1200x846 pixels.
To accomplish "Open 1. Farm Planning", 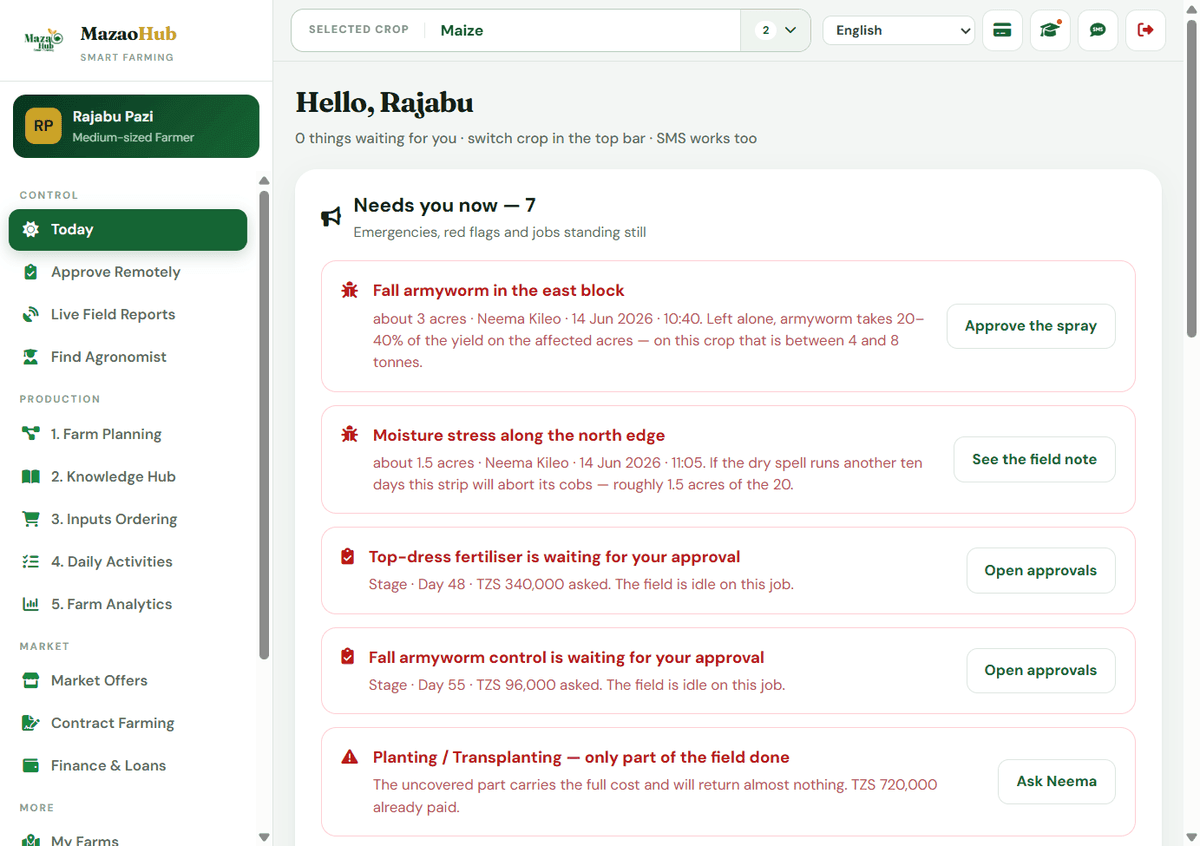I will point(128,434).
